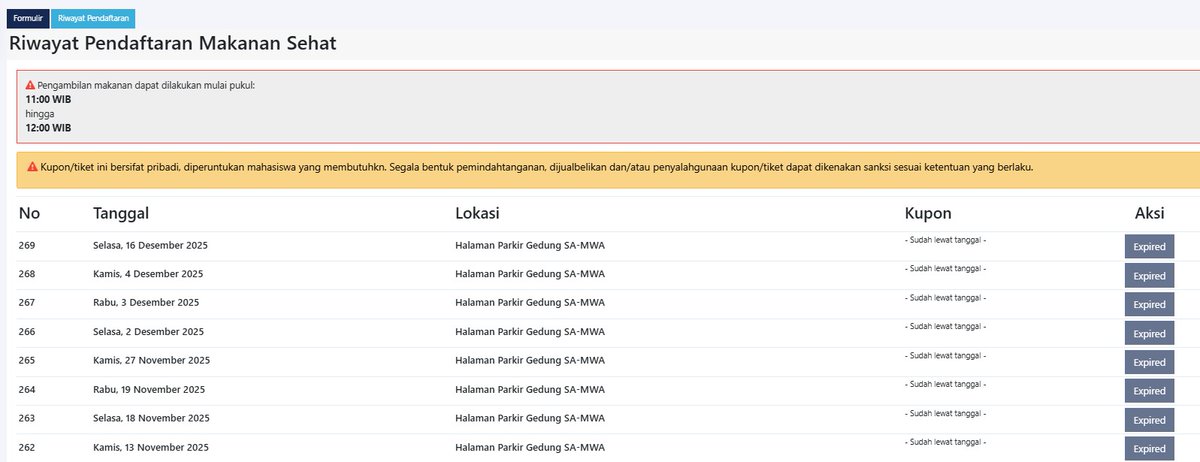
Task: Click Expired button for row 269
Action: pyautogui.click(x=1149, y=247)
